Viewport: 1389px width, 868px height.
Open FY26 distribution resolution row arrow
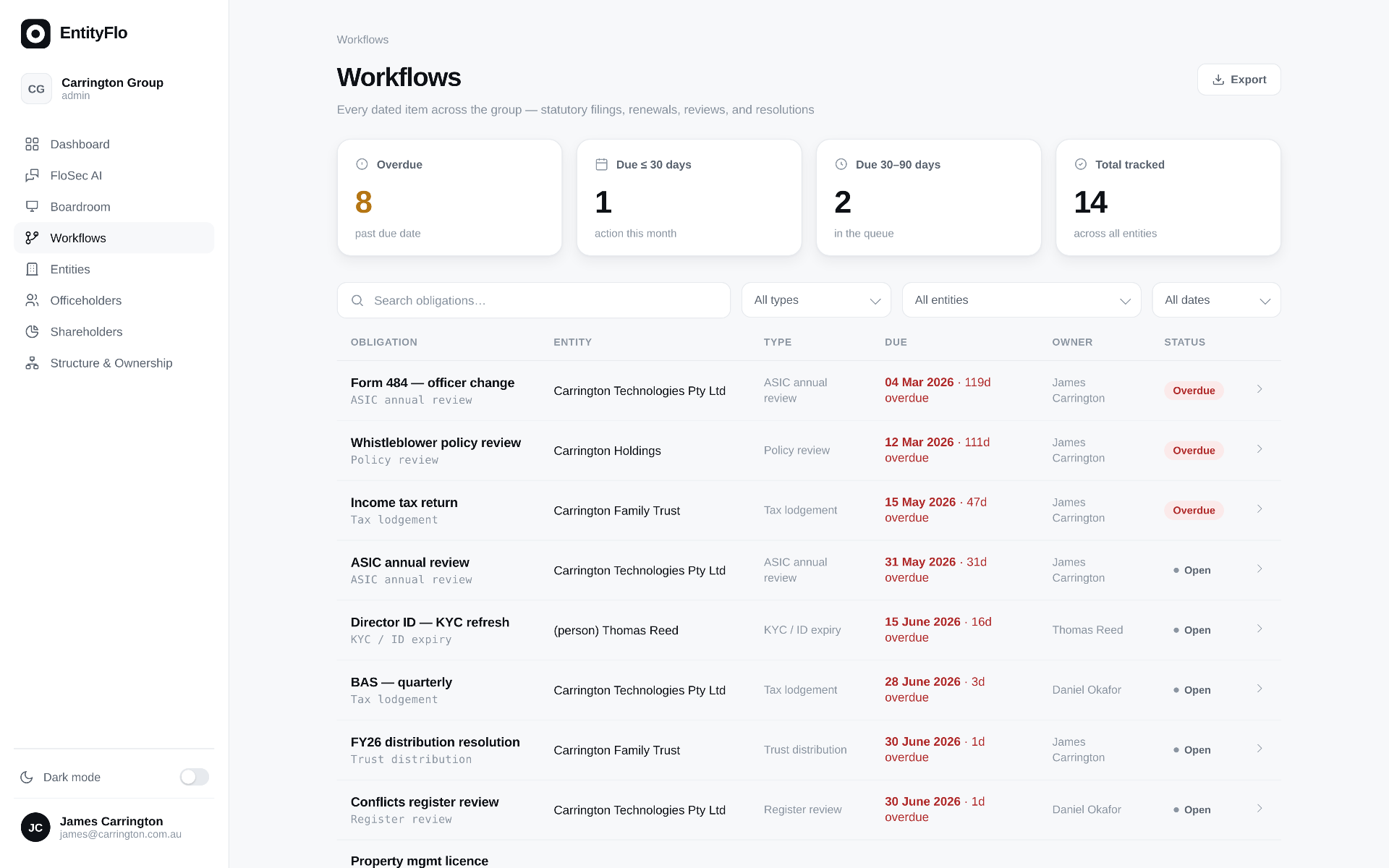tap(1260, 749)
